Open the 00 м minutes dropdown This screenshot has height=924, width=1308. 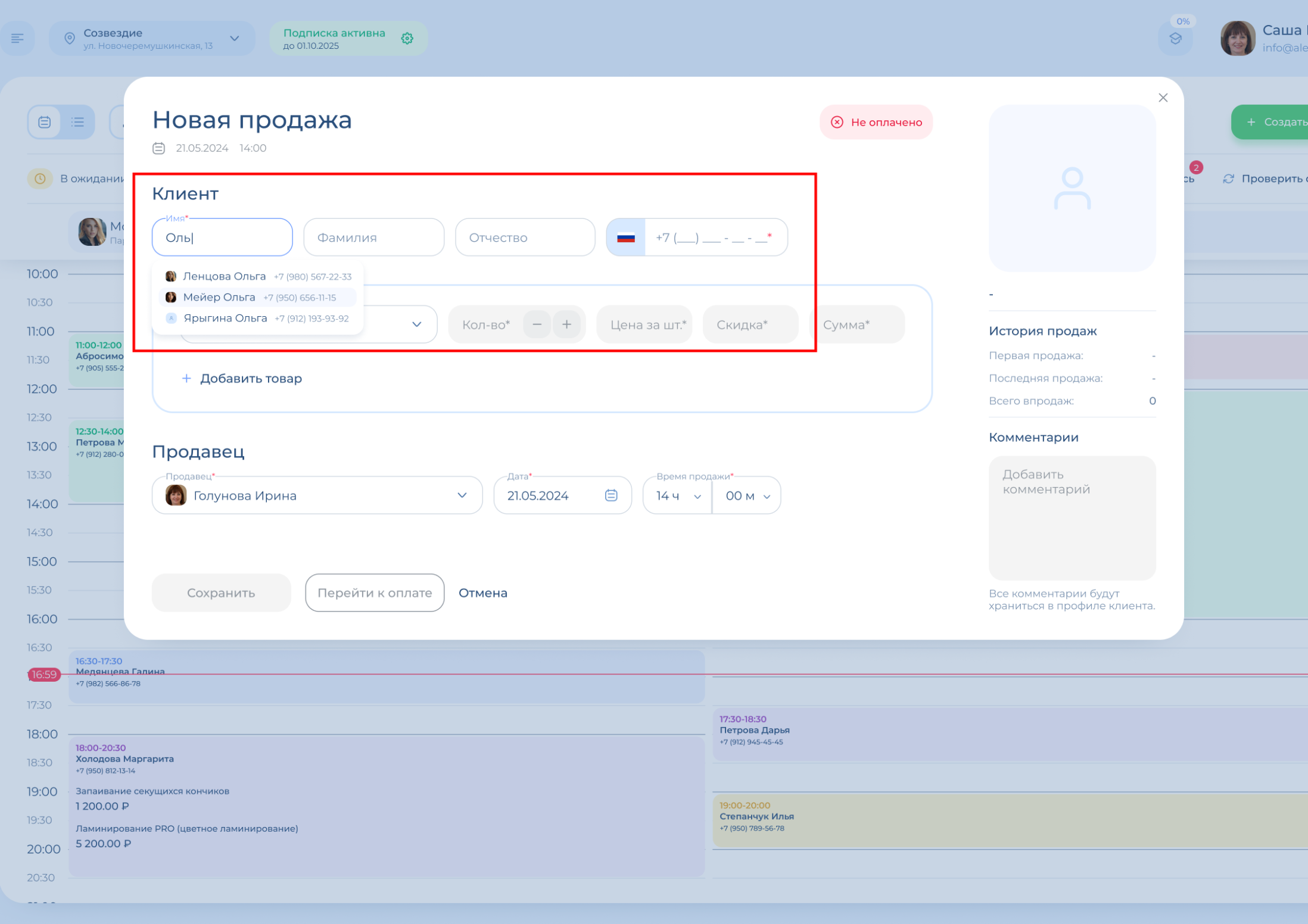(x=747, y=496)
